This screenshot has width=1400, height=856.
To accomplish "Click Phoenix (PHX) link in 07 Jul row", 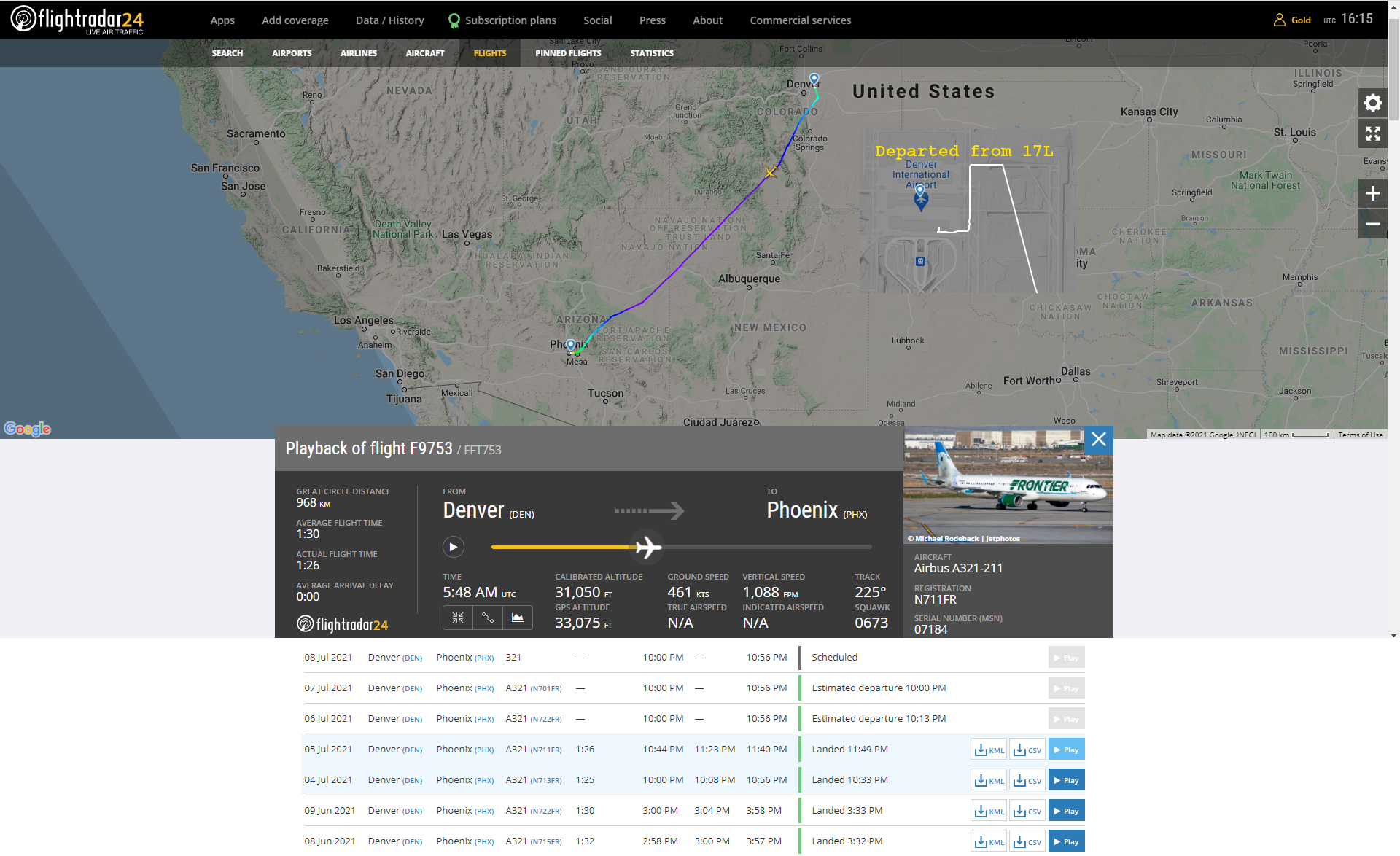I will coord(465,688).
